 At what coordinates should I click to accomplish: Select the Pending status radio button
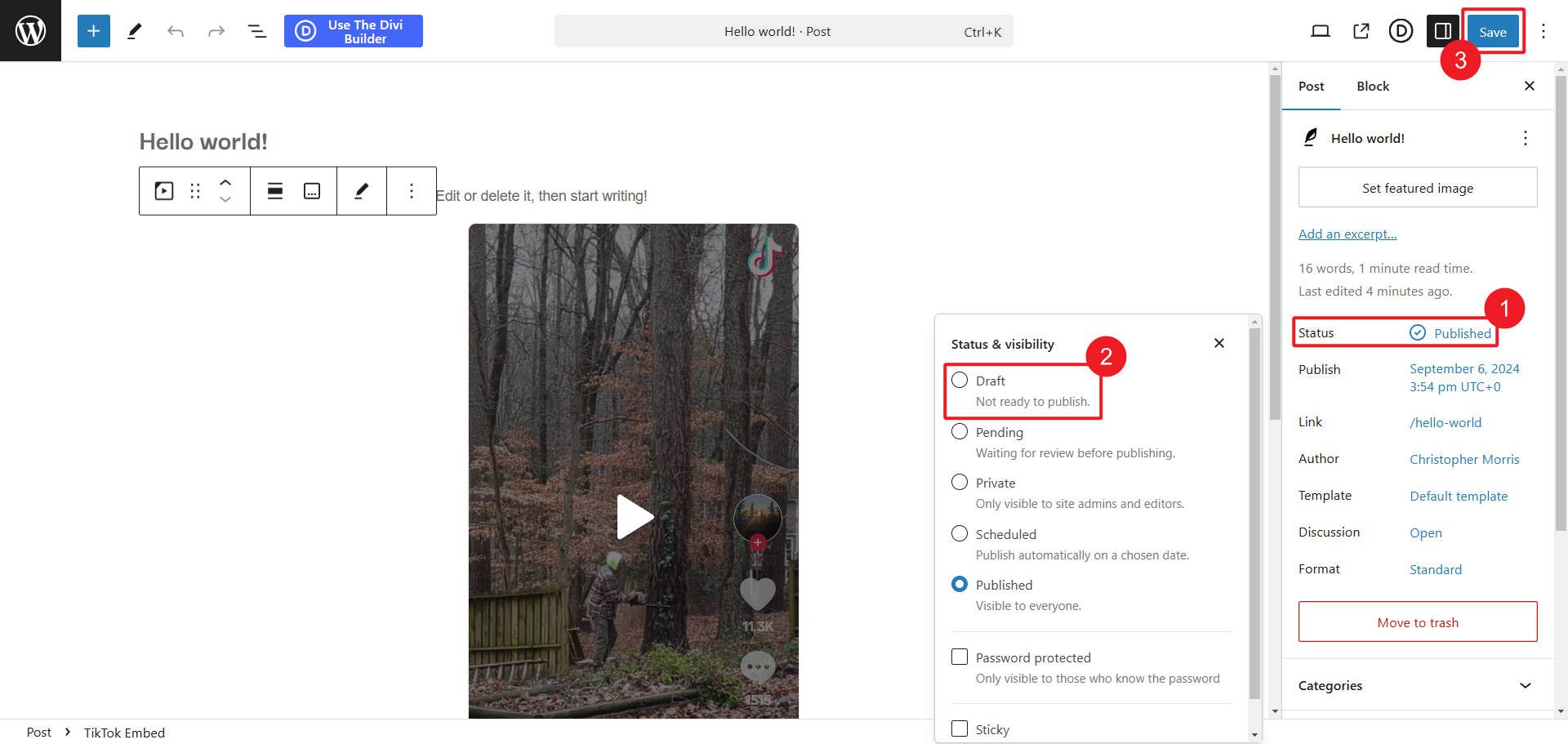point(960,431)
